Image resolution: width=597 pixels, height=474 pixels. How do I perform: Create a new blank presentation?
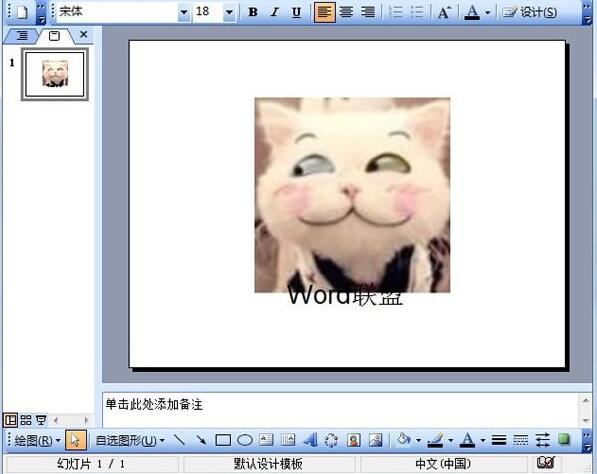[x=22, y=12]
